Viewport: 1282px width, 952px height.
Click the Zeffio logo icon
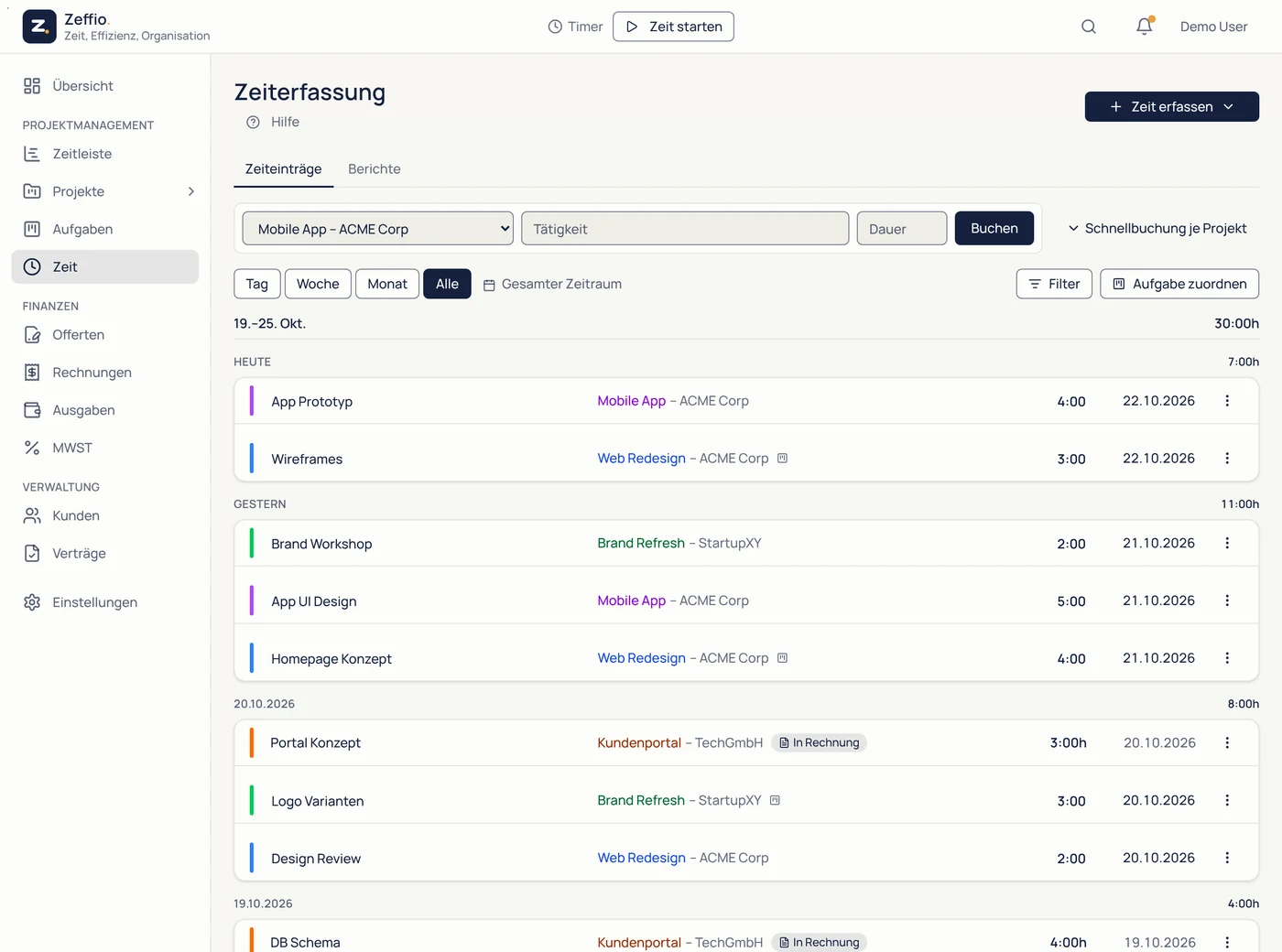(38, 27)
